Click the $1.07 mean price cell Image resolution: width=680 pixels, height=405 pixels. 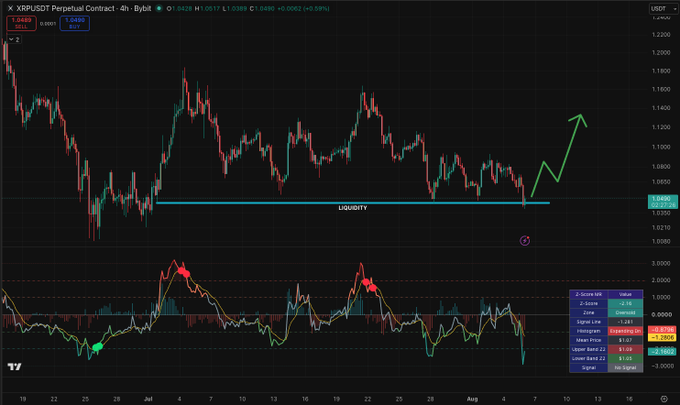pos(625,340)
